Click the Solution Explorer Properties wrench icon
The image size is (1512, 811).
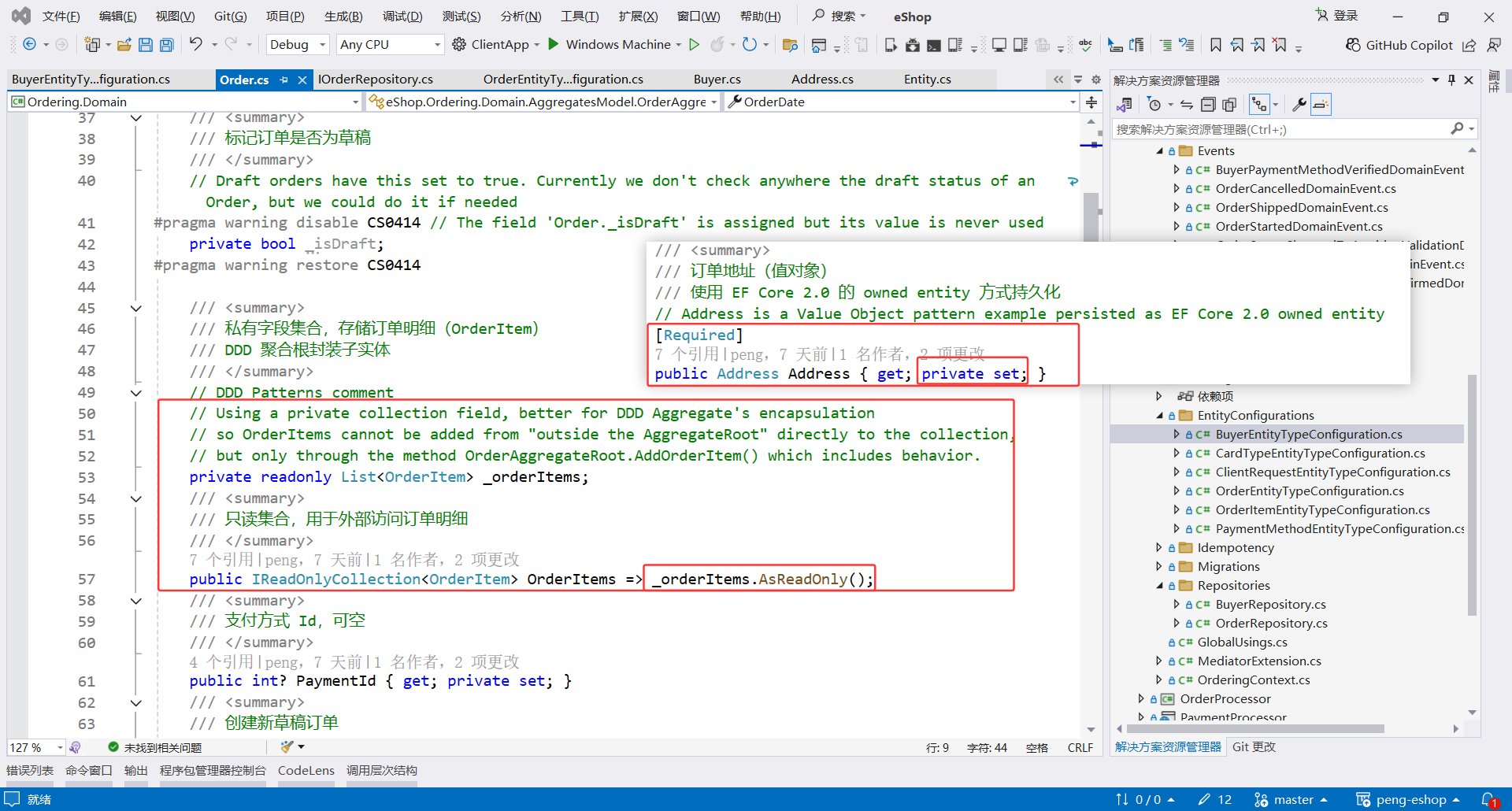click(1299, 104)
